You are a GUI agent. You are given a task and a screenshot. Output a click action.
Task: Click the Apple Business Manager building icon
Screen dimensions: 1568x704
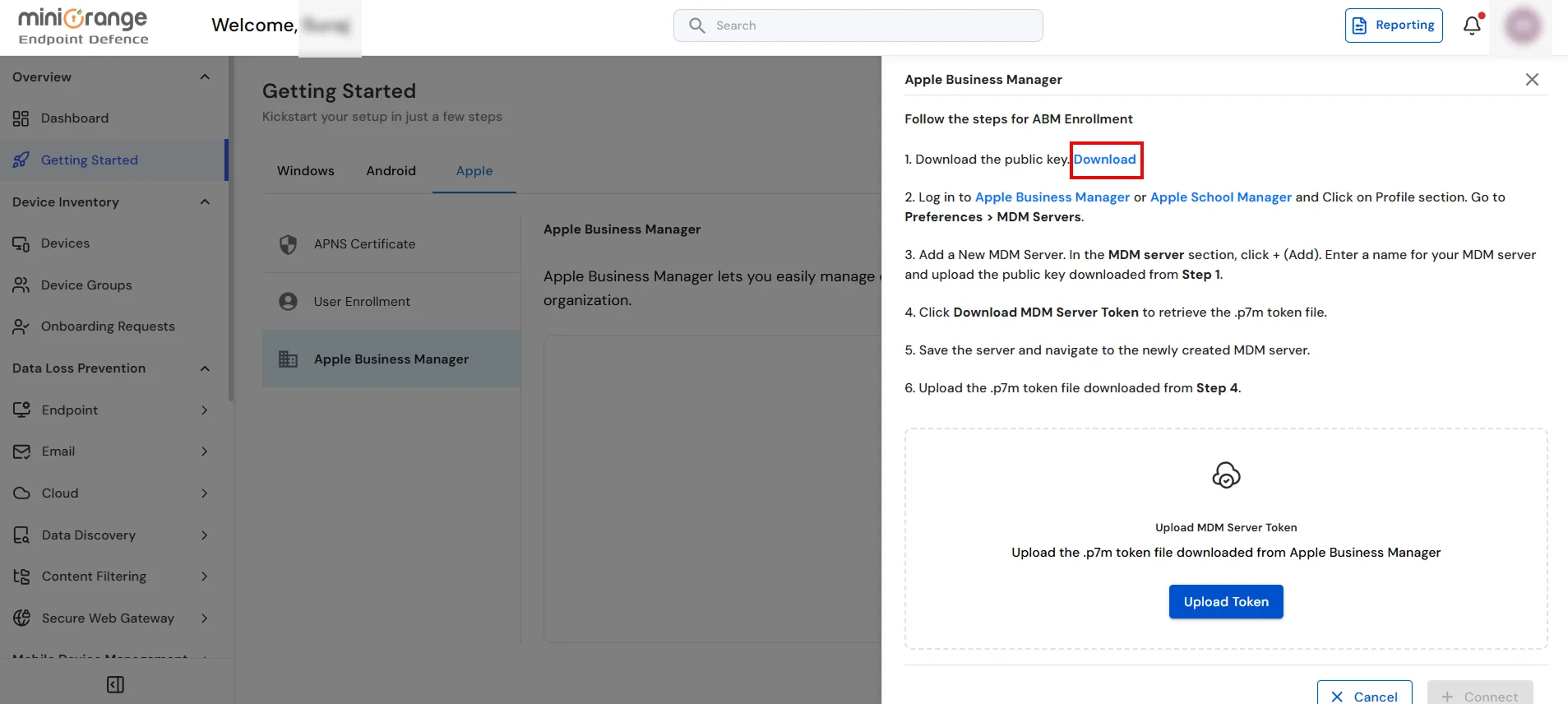pyautogui.click(x=288, y=359)
